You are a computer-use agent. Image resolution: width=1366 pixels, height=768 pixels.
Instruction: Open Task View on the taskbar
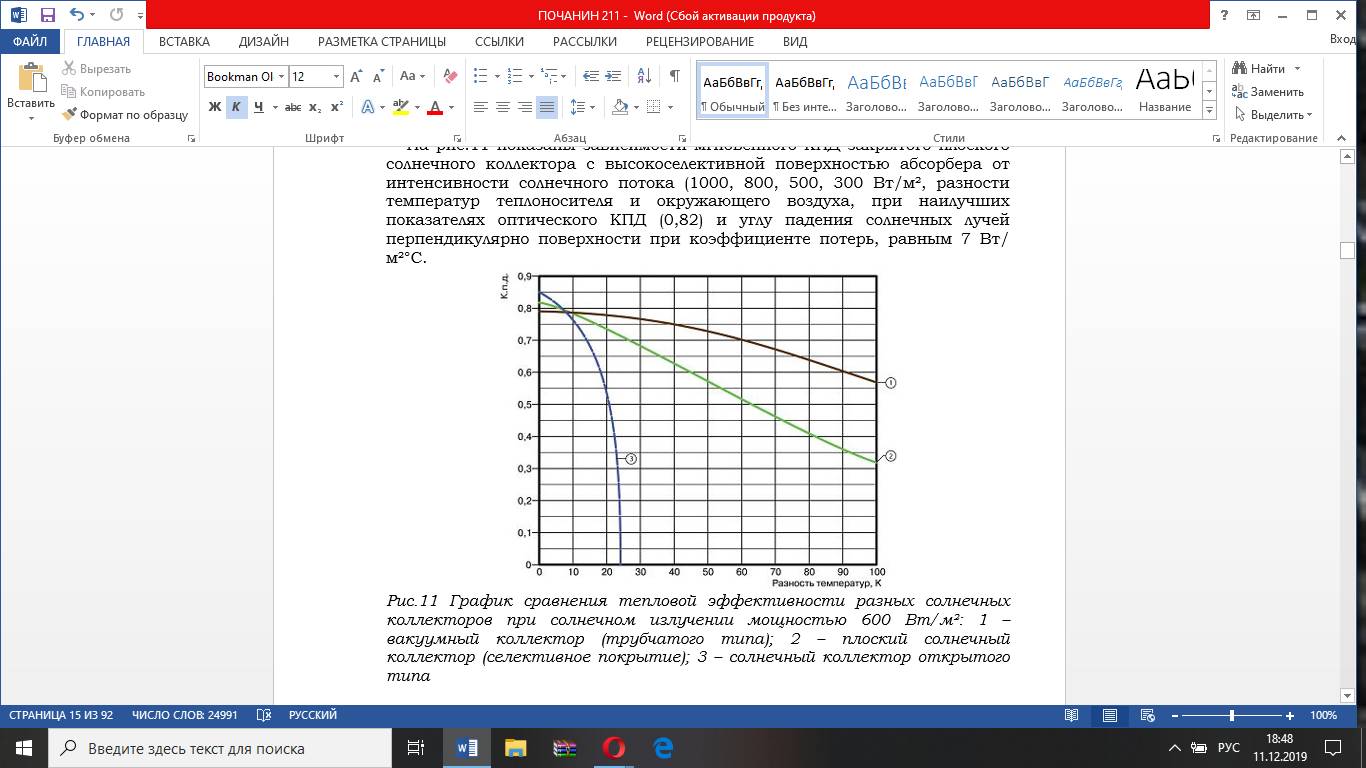point(416,748)
